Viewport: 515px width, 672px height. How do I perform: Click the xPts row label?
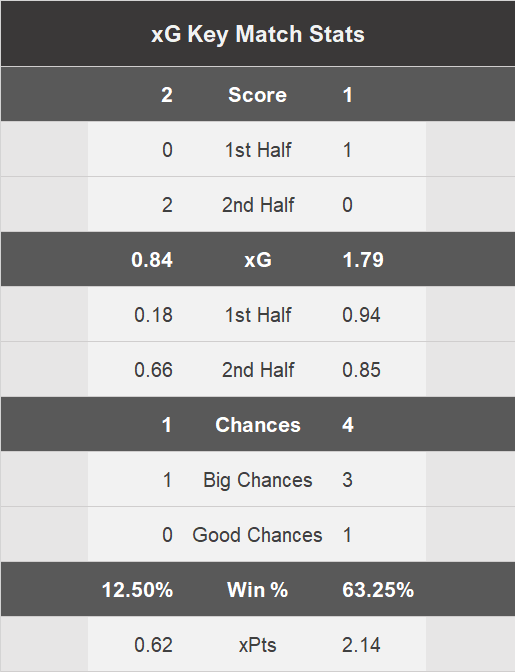point(258,645)
